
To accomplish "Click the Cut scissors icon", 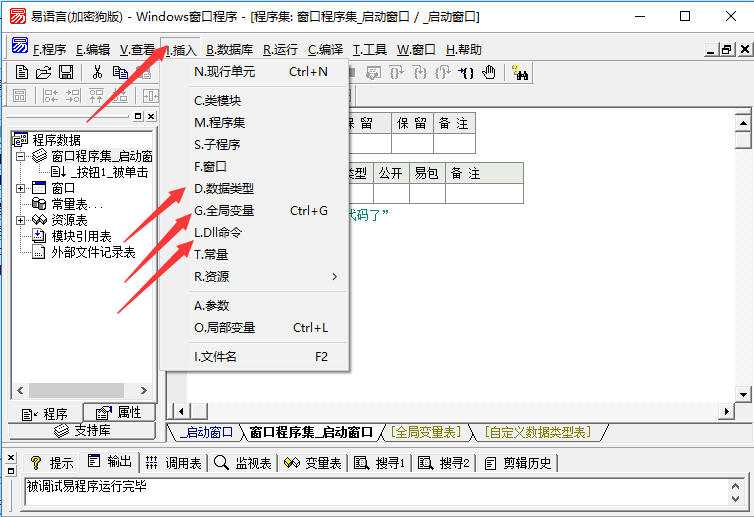I will (98, 72).
